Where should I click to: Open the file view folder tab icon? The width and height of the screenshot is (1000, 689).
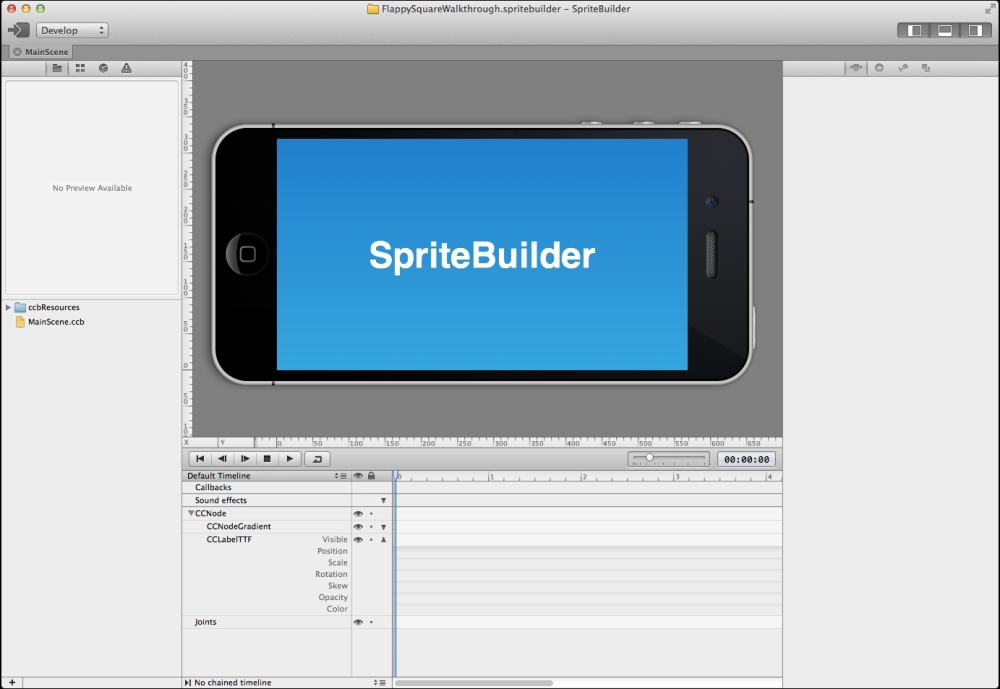click(x=57, y=68)
